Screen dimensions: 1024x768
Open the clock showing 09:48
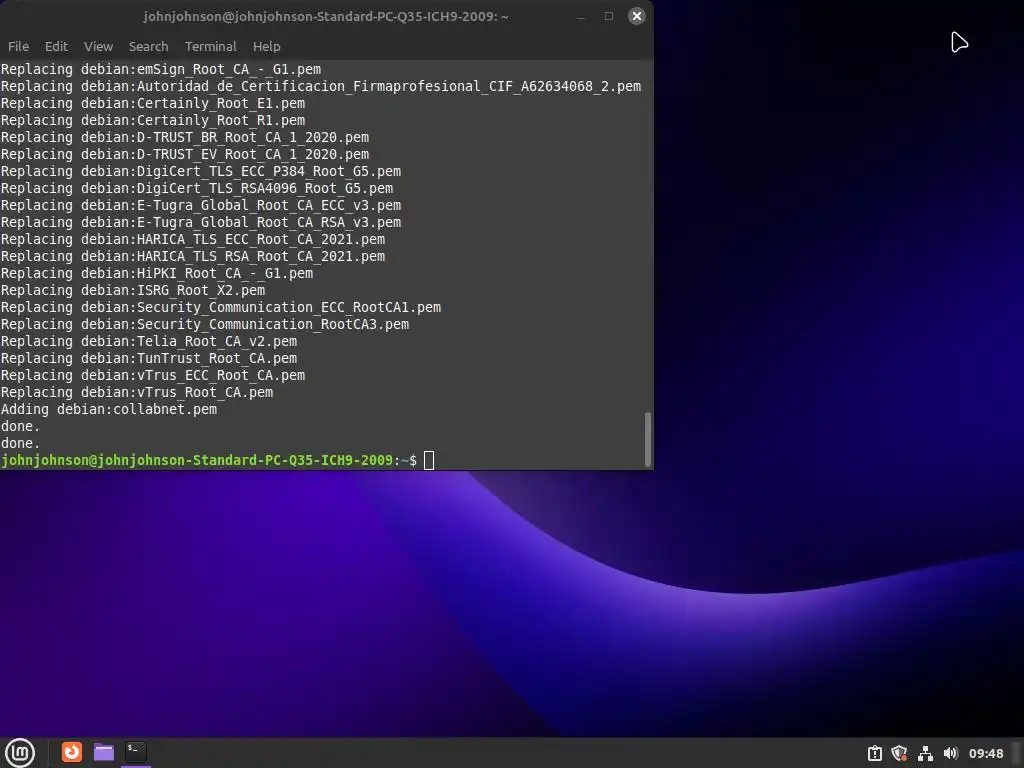point(985,753)
